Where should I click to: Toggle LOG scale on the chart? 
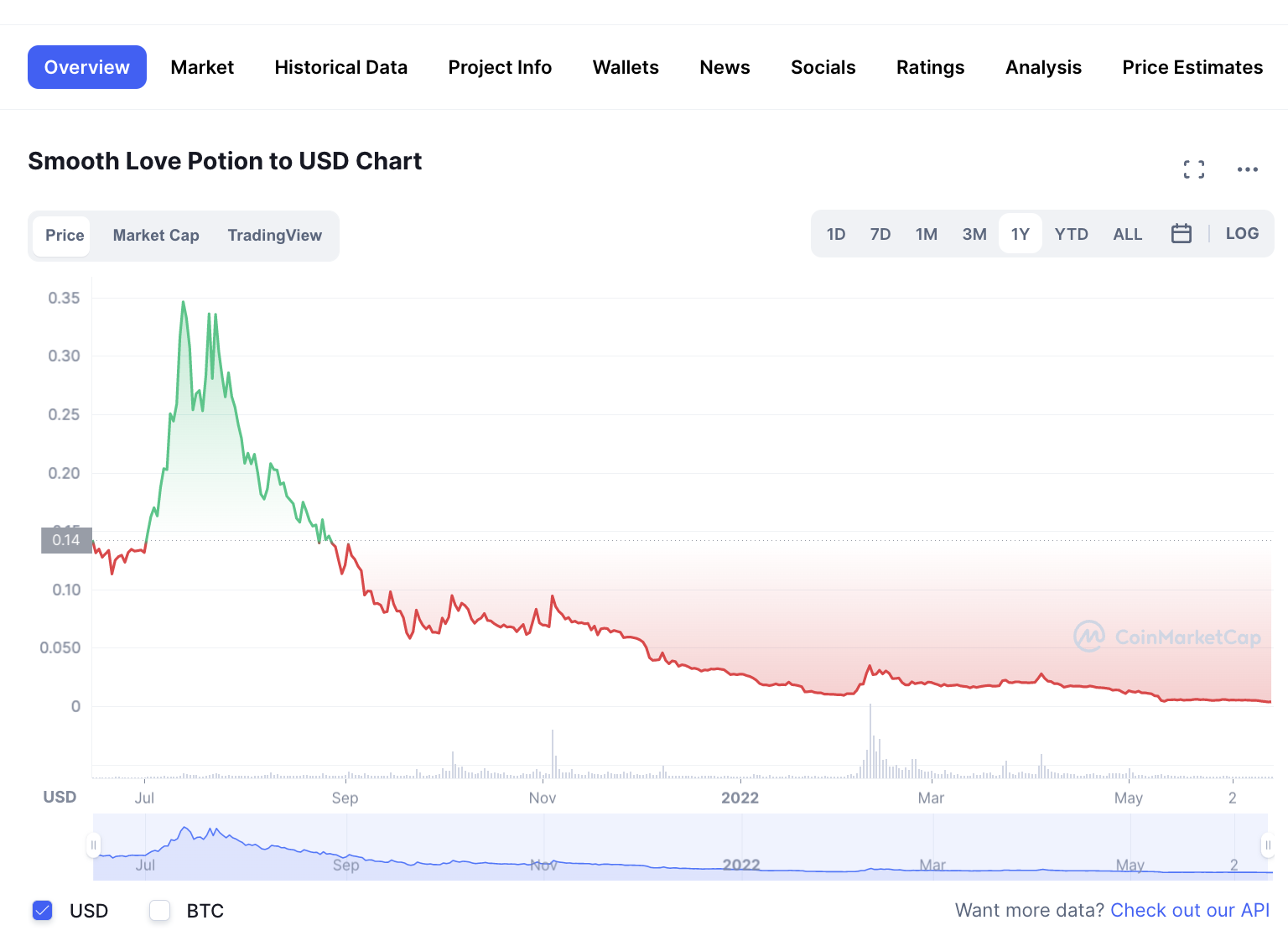[1242, 233]
